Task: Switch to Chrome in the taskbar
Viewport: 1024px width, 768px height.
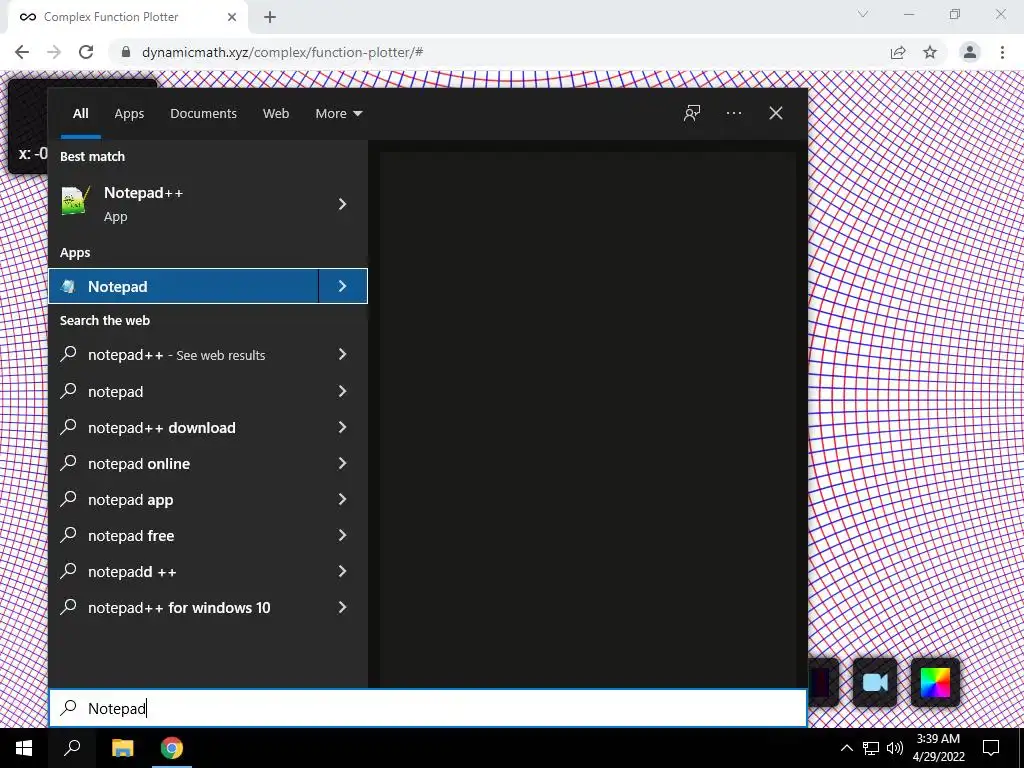Action: click(172, 748)
